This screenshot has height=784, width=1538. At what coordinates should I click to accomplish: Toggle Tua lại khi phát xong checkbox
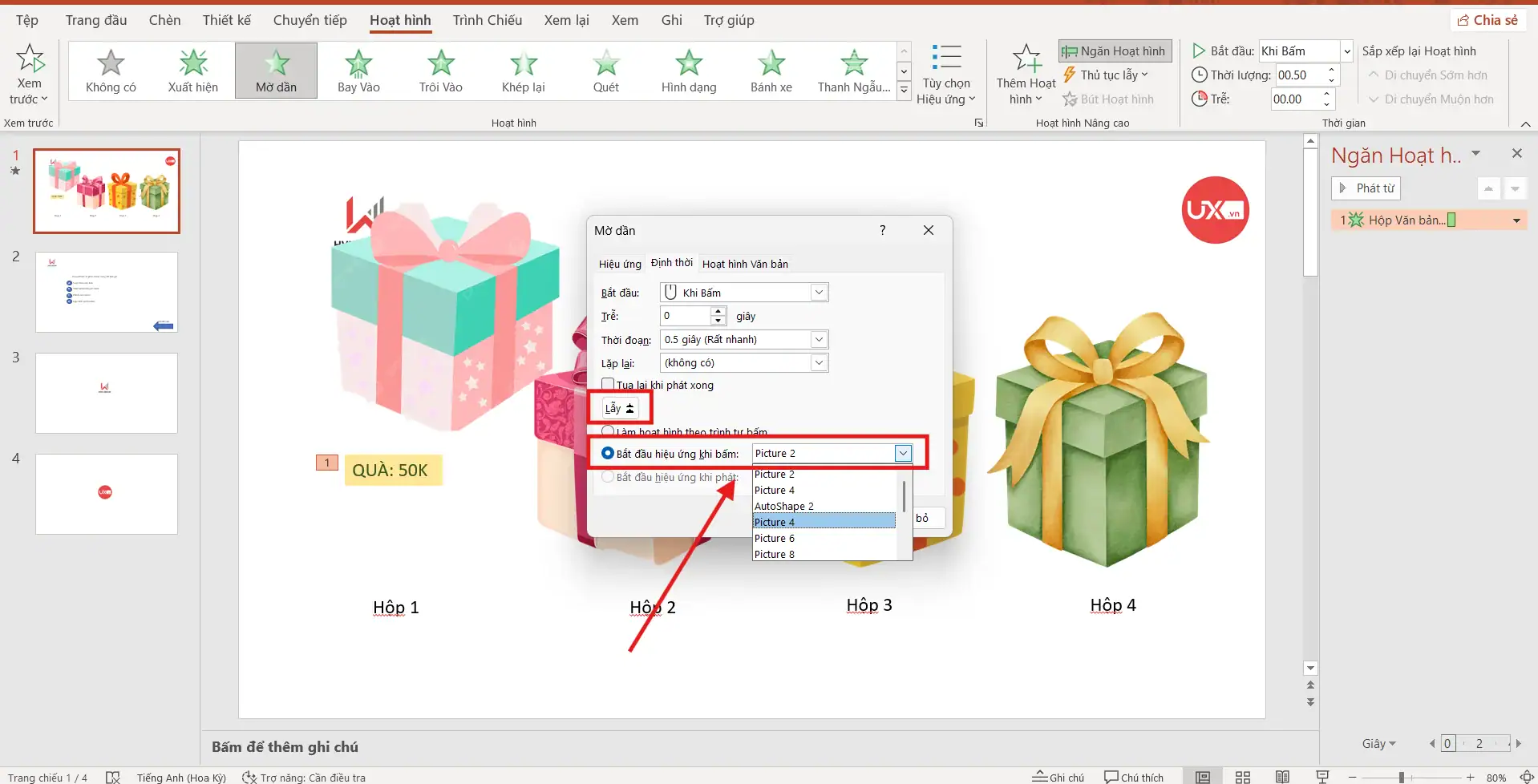[609, 385]
